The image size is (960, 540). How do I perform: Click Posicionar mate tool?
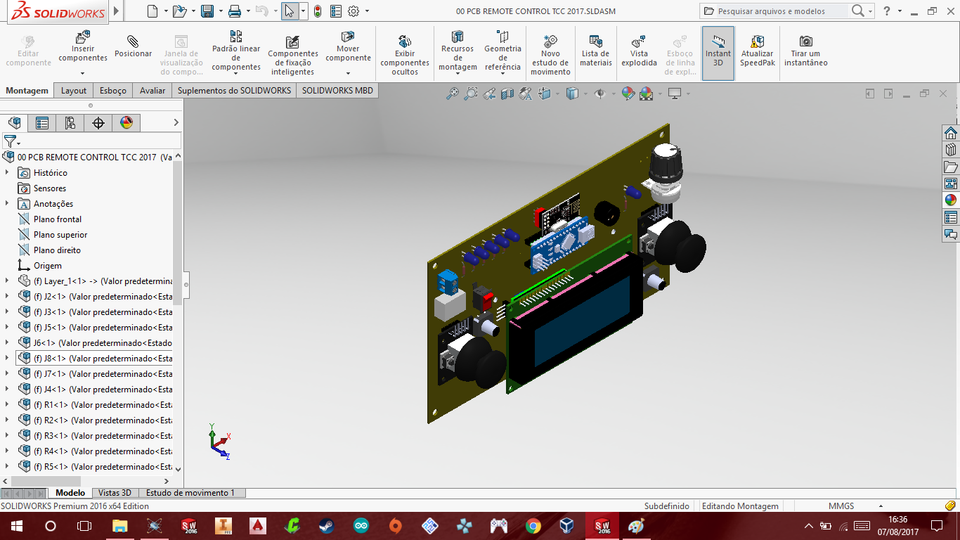[x=133, y=47]
